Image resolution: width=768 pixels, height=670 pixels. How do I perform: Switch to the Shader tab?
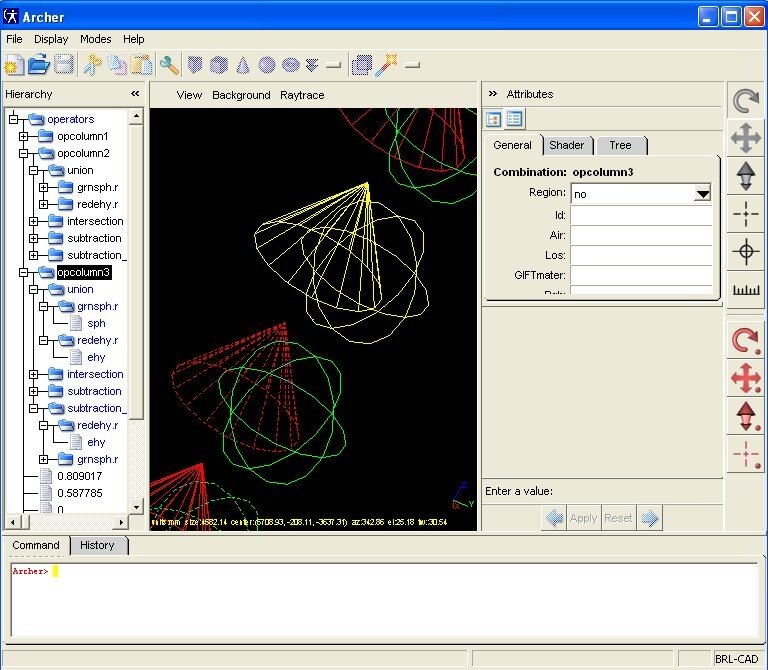click(567, 145)
